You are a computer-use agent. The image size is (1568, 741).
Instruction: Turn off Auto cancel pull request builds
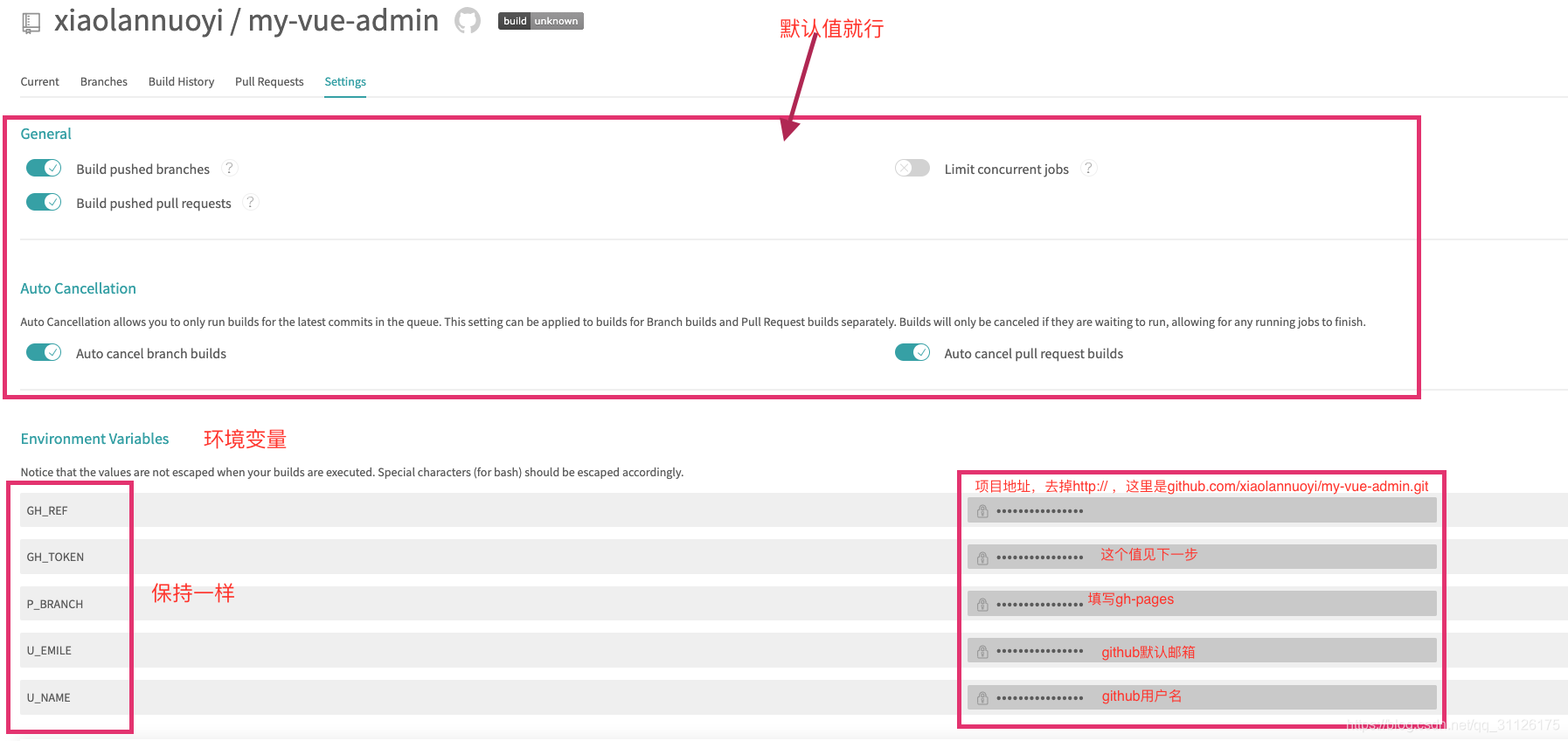[x=912, y=352]
